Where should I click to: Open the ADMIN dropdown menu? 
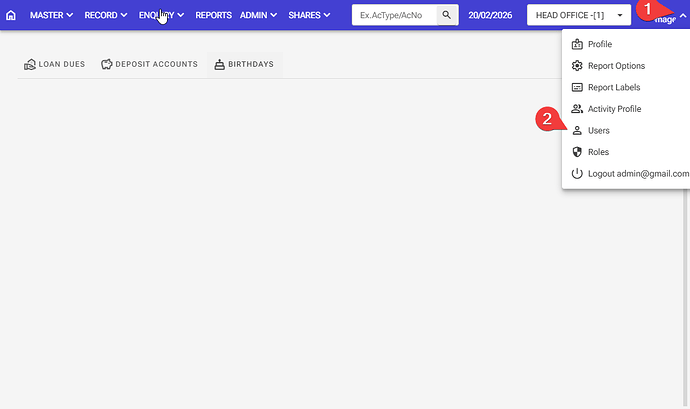tap(258, 15)
